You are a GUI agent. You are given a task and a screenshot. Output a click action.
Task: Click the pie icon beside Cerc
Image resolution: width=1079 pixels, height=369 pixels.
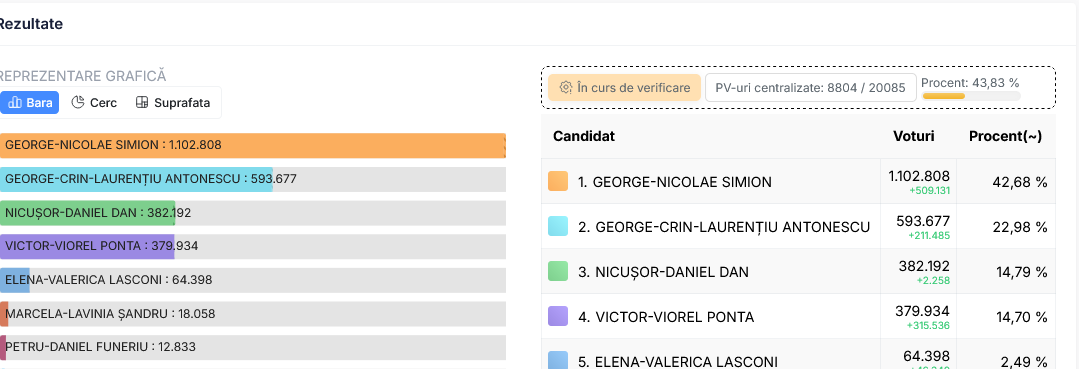78,103
